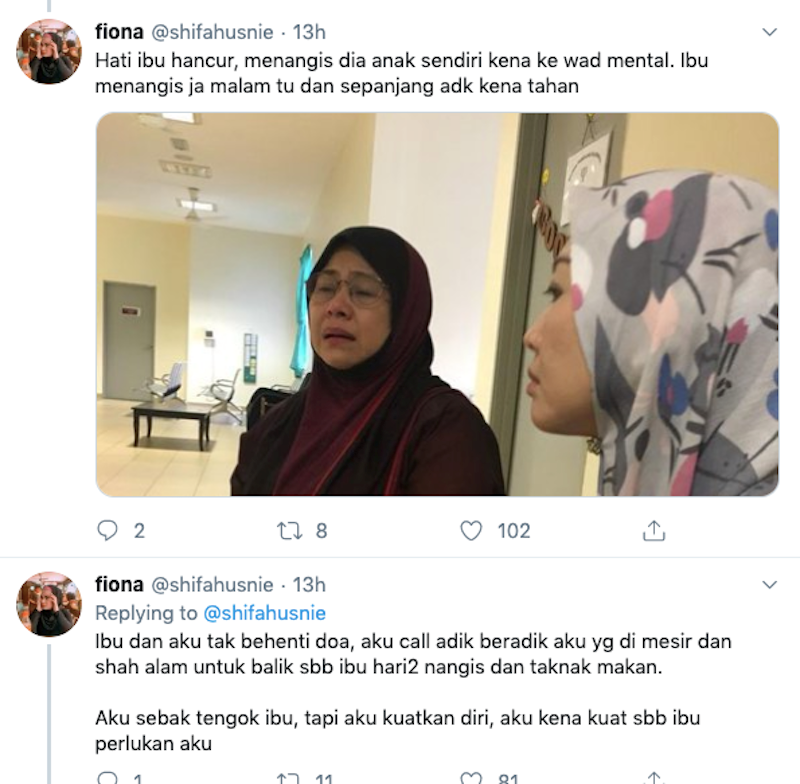Open the fiona display name on first tweet
The height and width of the screenshot is (784, 800).
(119, 32)
